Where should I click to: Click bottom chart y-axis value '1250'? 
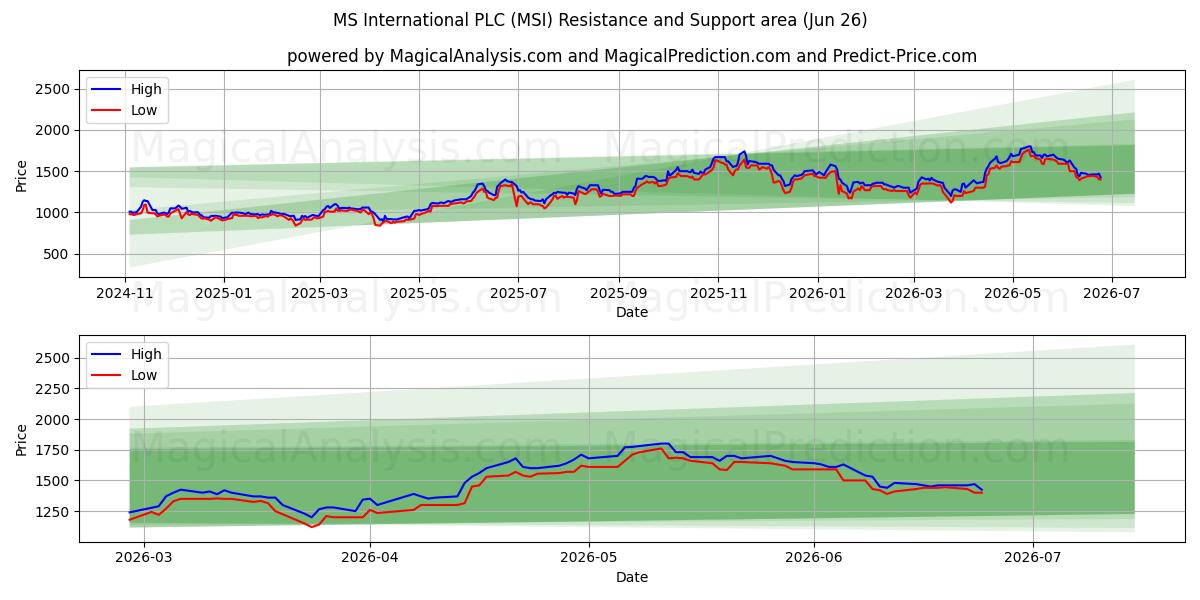[x=52, y=512]
